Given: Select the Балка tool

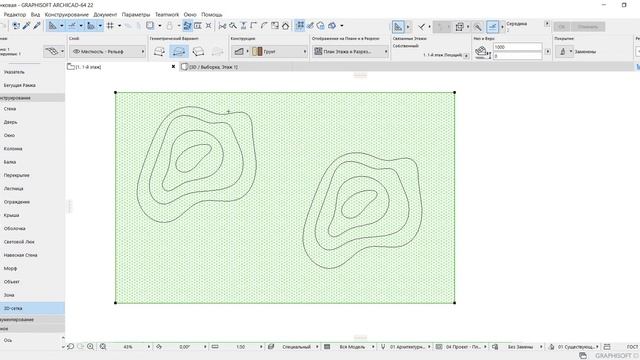Looking at the screenshot, I should point(10,162).
